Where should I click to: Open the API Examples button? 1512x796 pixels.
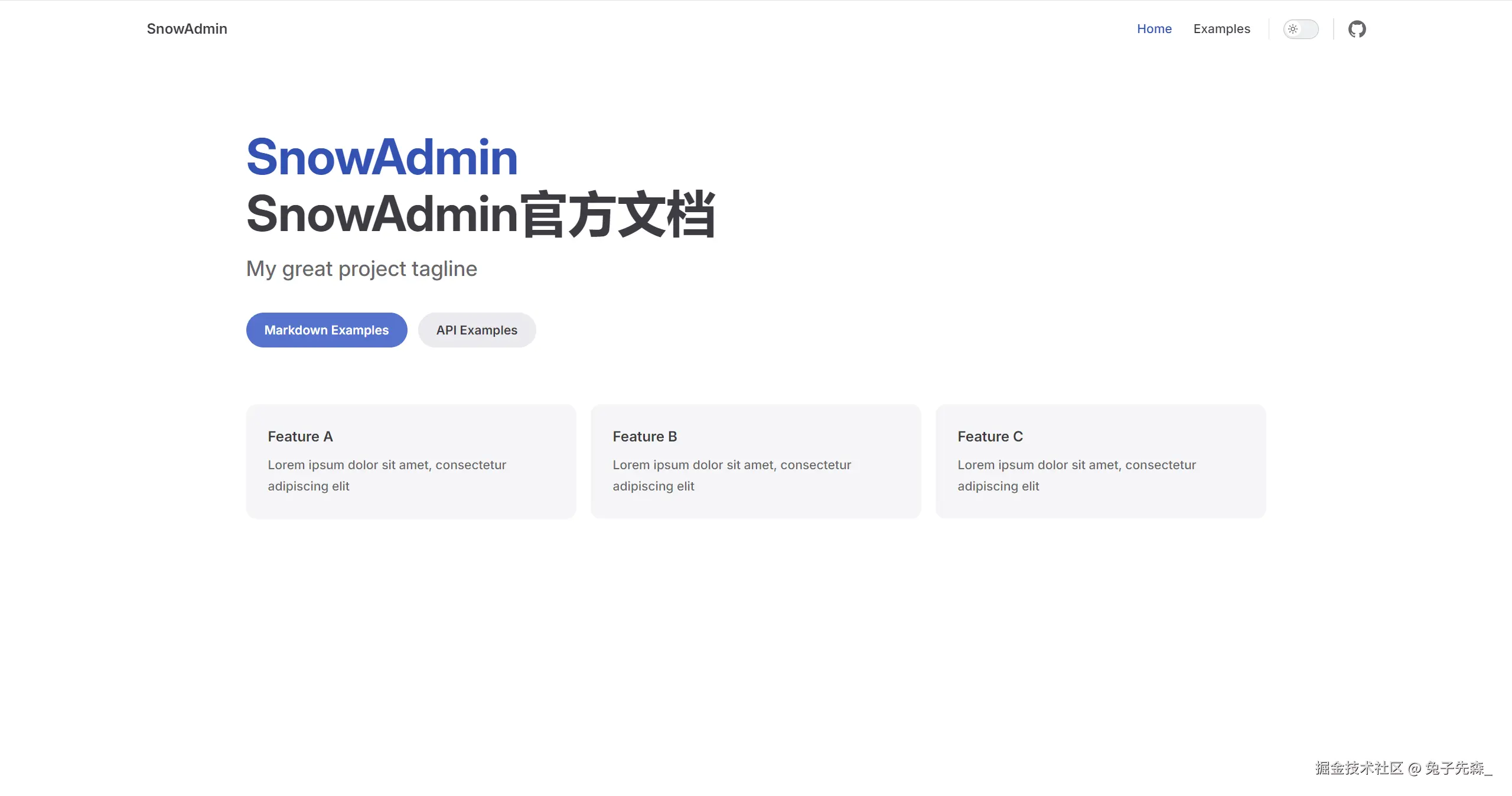477,330
